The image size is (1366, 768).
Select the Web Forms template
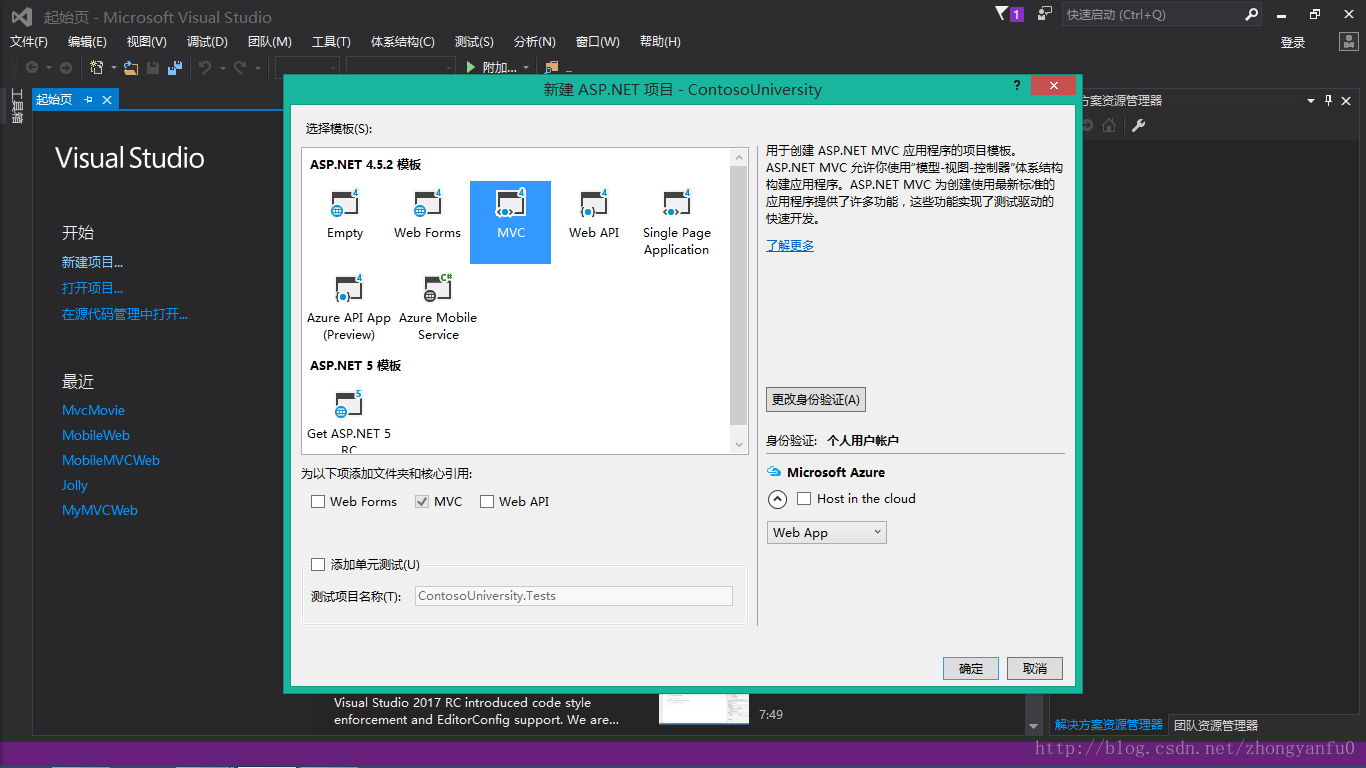(427, 215)
